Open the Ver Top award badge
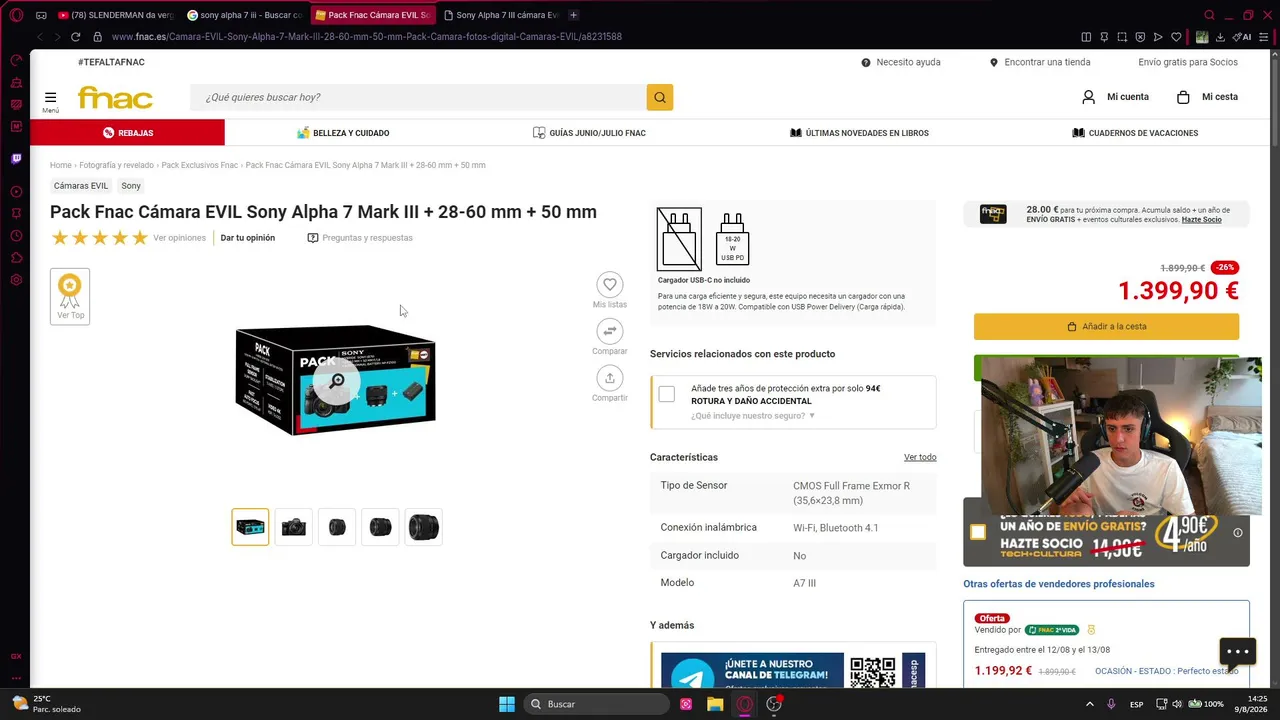The width and height of the screenshot is (1280, 720). pyautogui.click(x=70, y=296)
